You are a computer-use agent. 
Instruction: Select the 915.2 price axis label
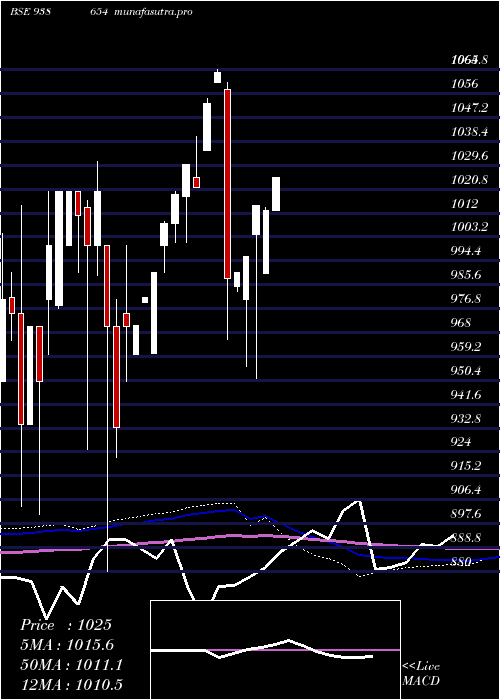tap(466, 466)
